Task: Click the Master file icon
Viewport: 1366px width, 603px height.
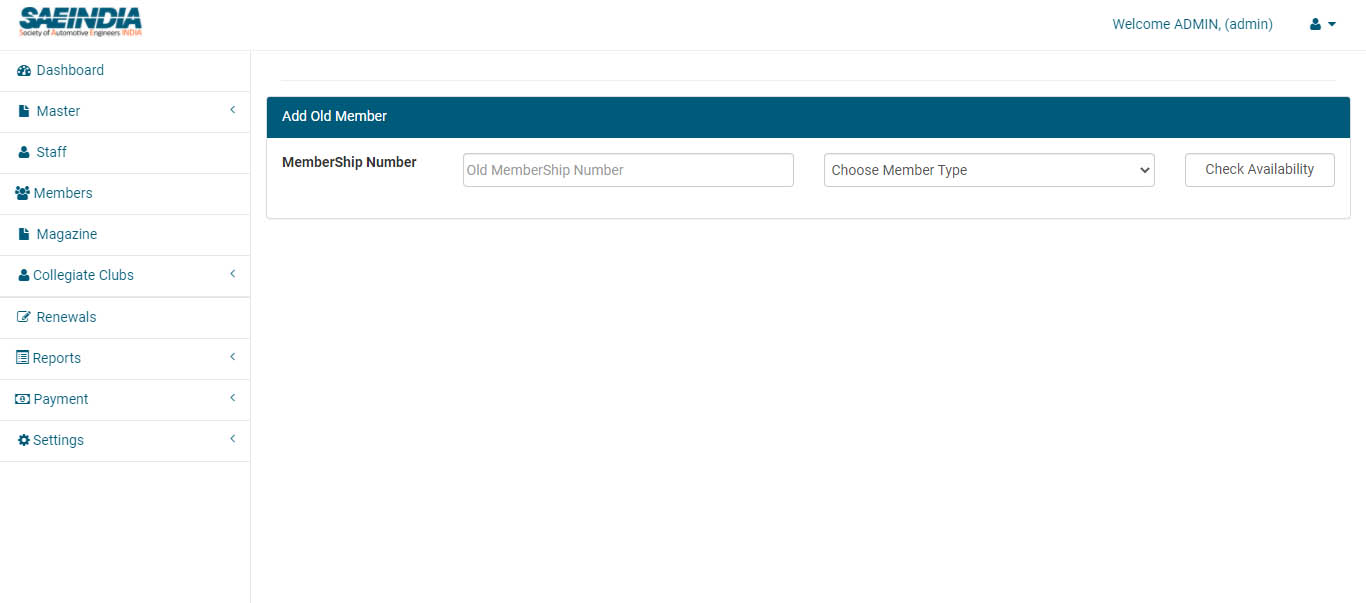Action: coord(24,112)
